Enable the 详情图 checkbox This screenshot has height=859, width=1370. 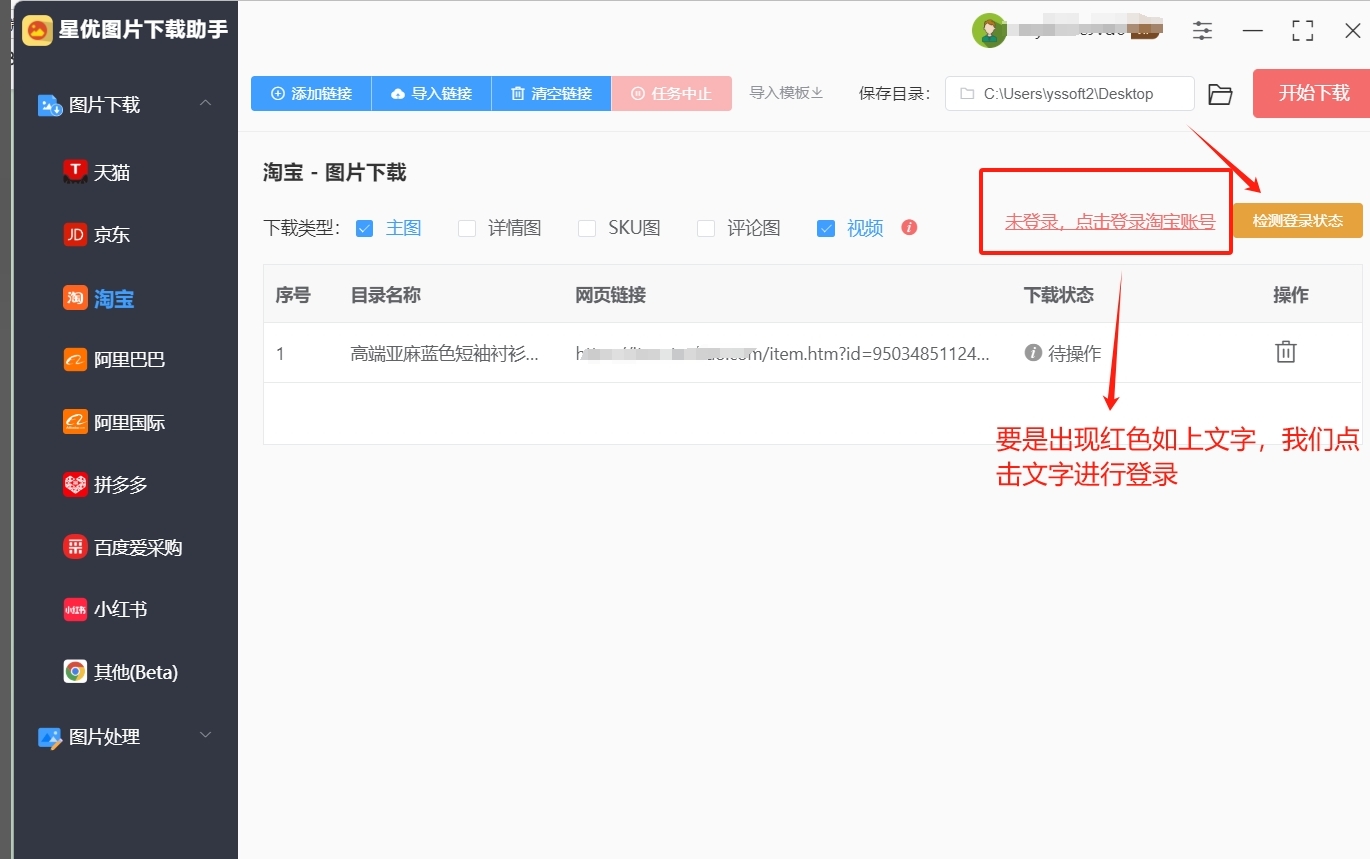coord(467,228)
